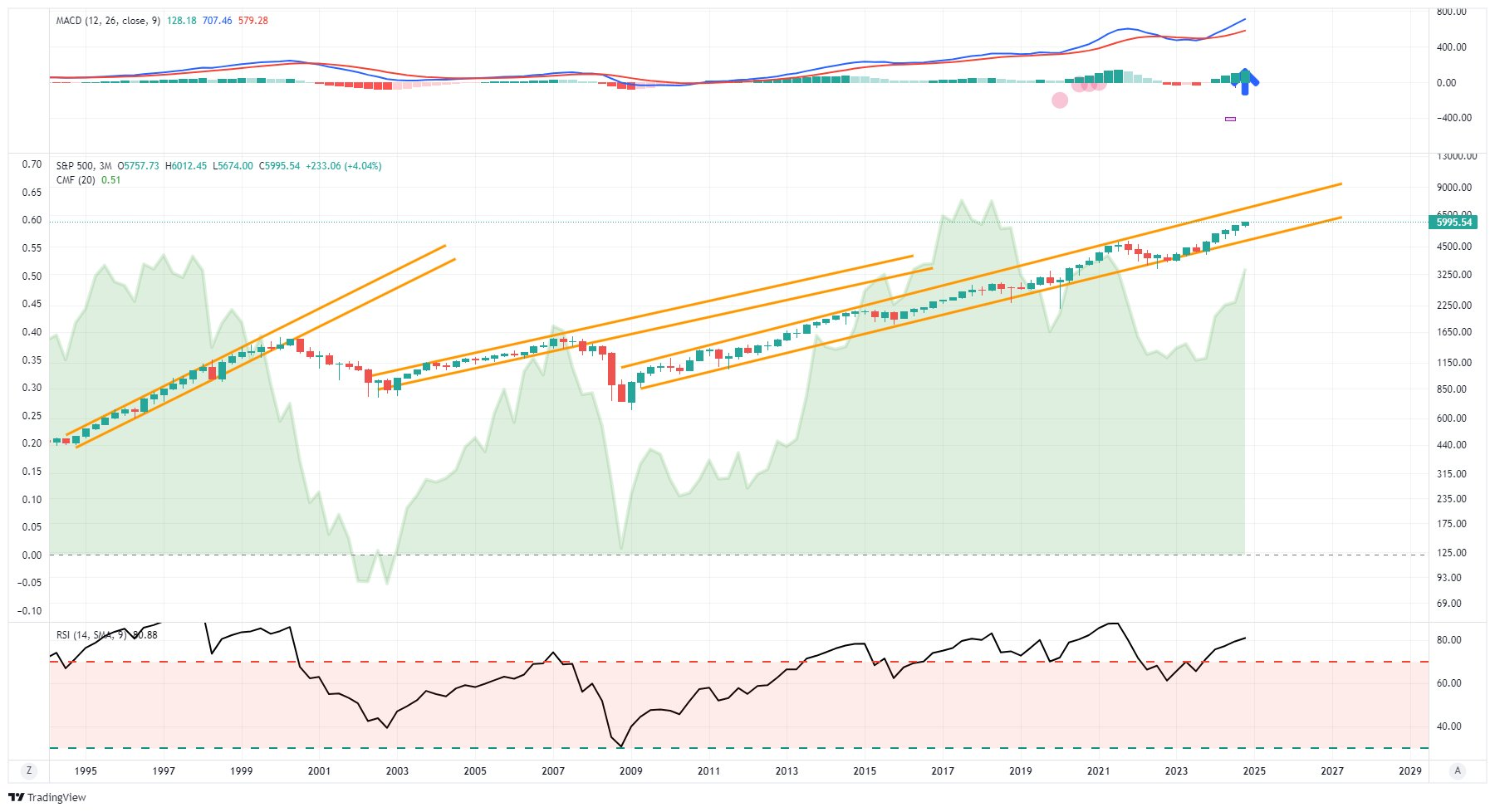
Task: Click the small pink rectangle below MACD histogram
Action: tap(1230, 119)
